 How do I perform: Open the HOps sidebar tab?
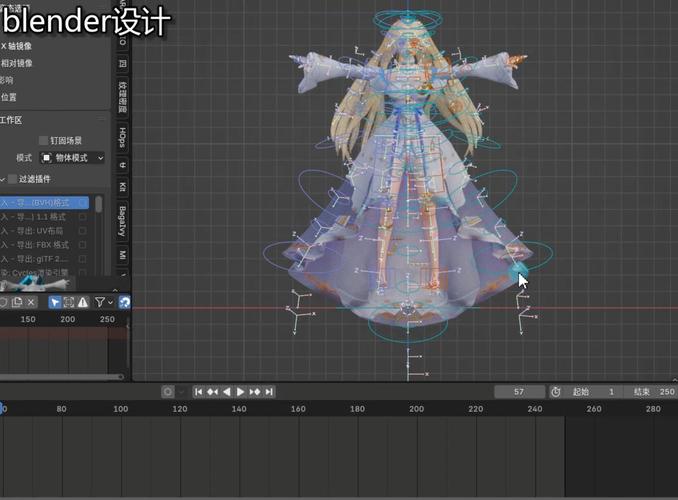pyautogui.click(x=123, y=137)
